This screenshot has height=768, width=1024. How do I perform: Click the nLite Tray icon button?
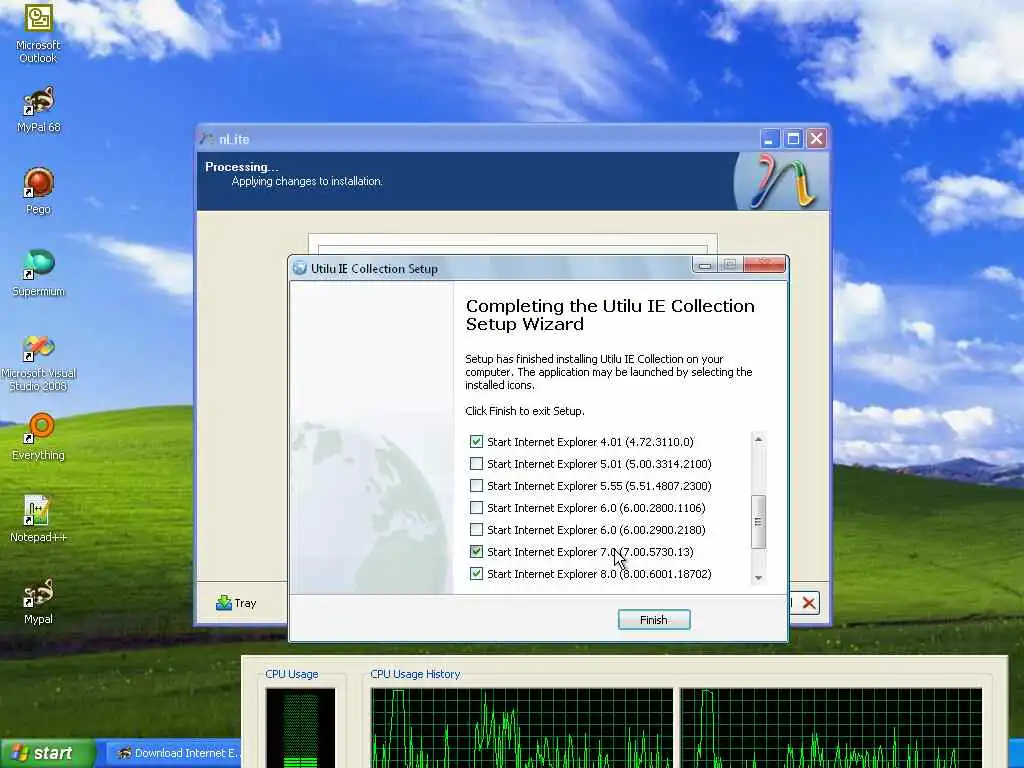click(236, 603)
